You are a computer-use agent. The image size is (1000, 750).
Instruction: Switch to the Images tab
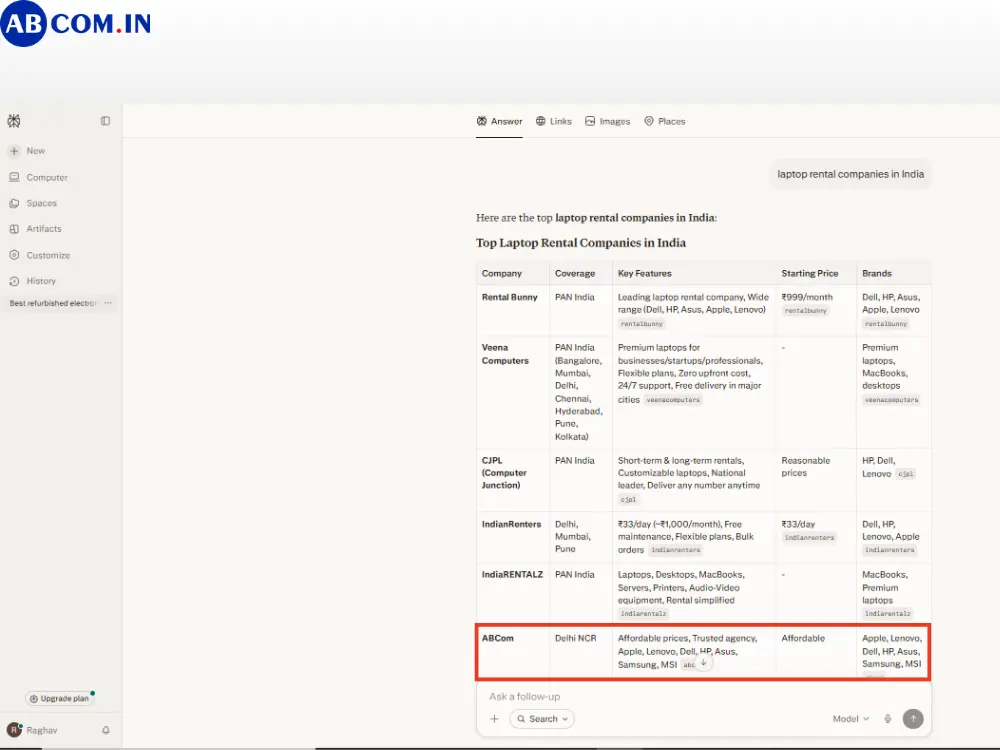[608, 121]
